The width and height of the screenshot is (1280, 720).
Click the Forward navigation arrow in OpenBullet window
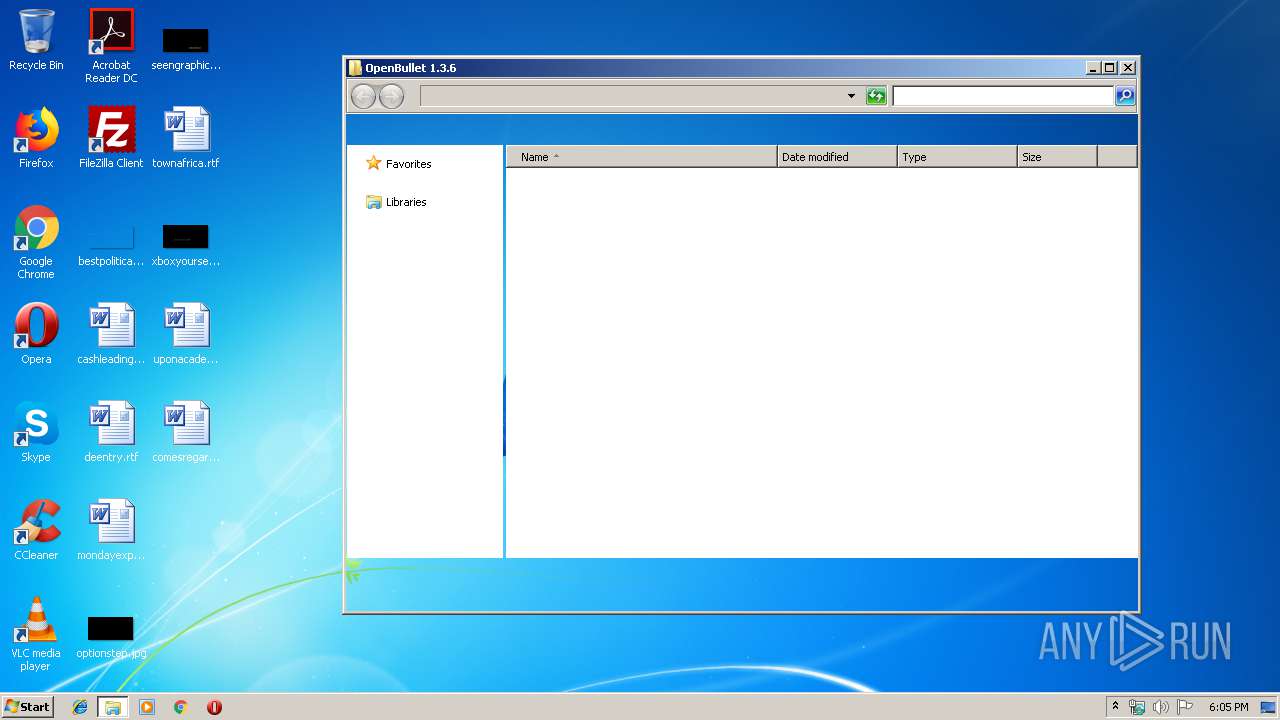tap(391, 96)
